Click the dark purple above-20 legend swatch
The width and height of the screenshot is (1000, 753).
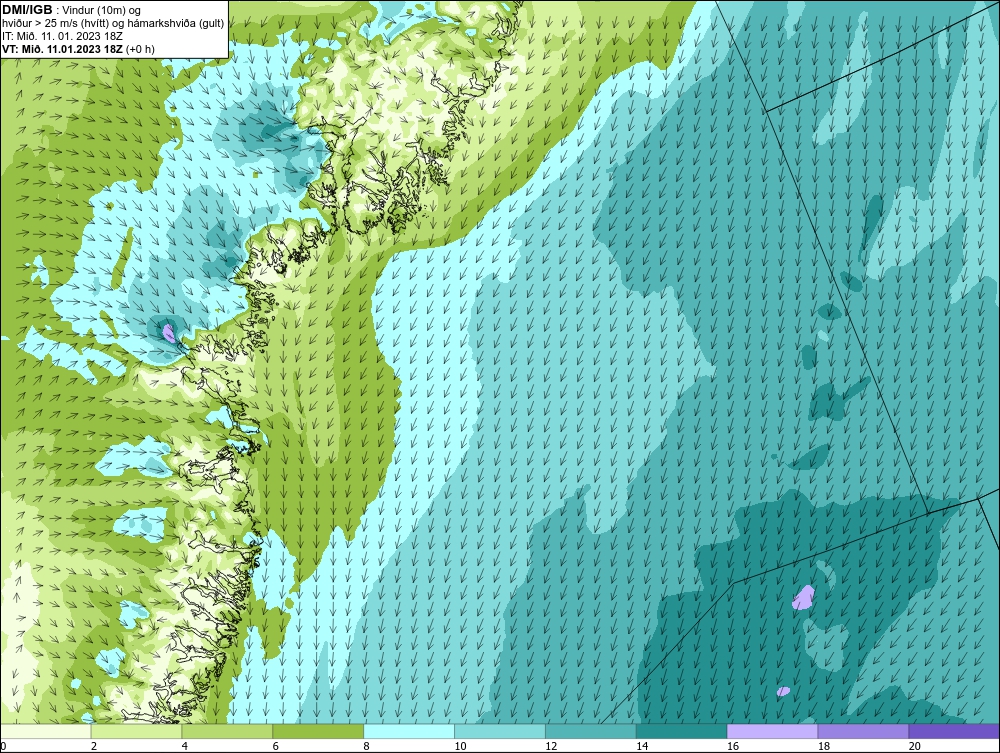pos(954,731)
